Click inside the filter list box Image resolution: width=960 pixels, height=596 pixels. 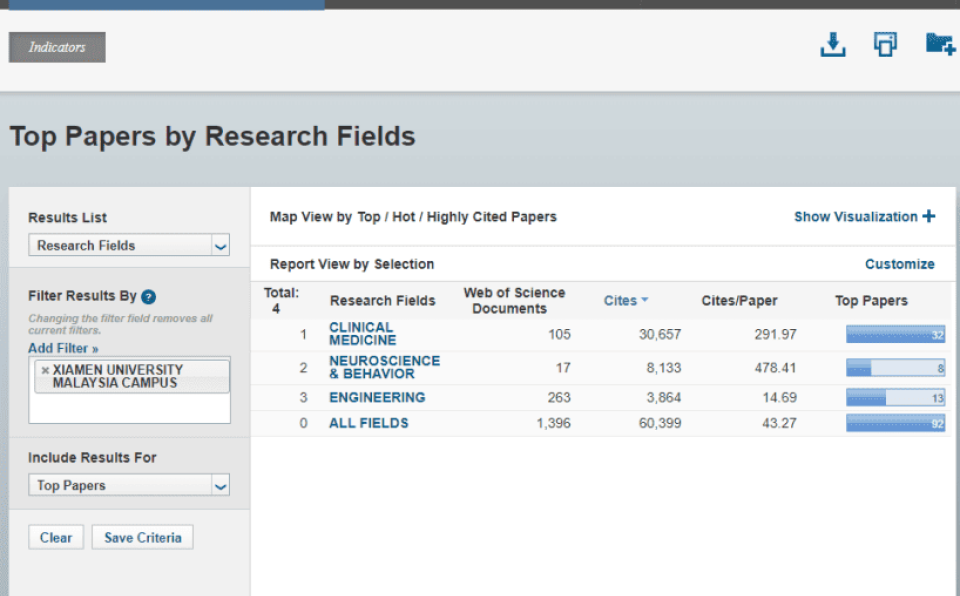129,408
